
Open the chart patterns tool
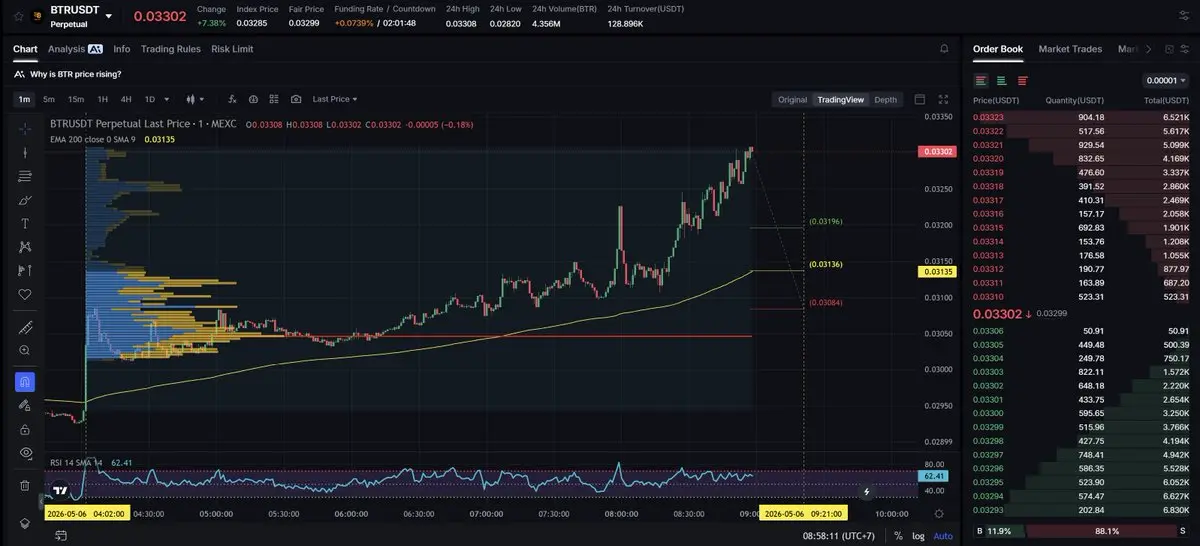coord(26,247)
